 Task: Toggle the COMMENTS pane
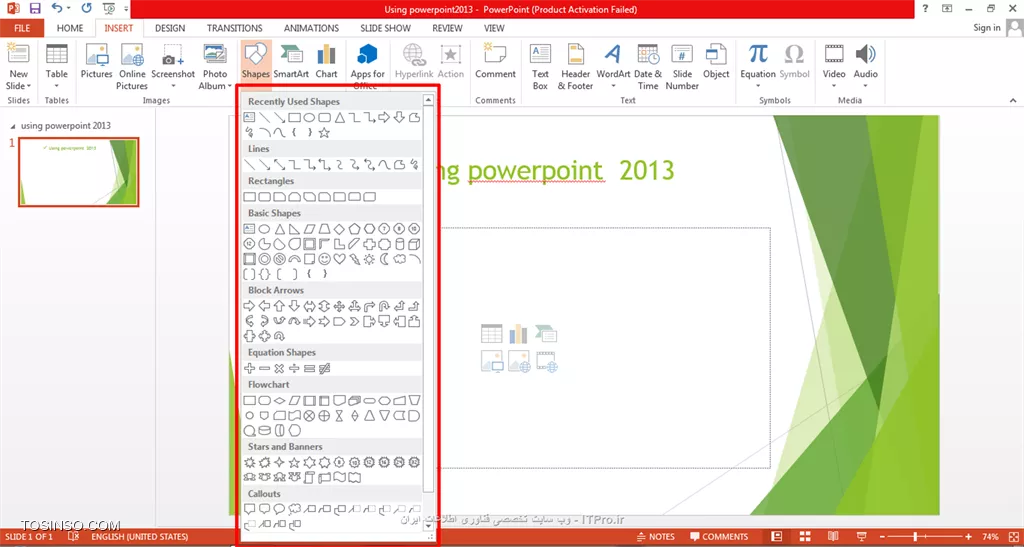tap(718, 537)
